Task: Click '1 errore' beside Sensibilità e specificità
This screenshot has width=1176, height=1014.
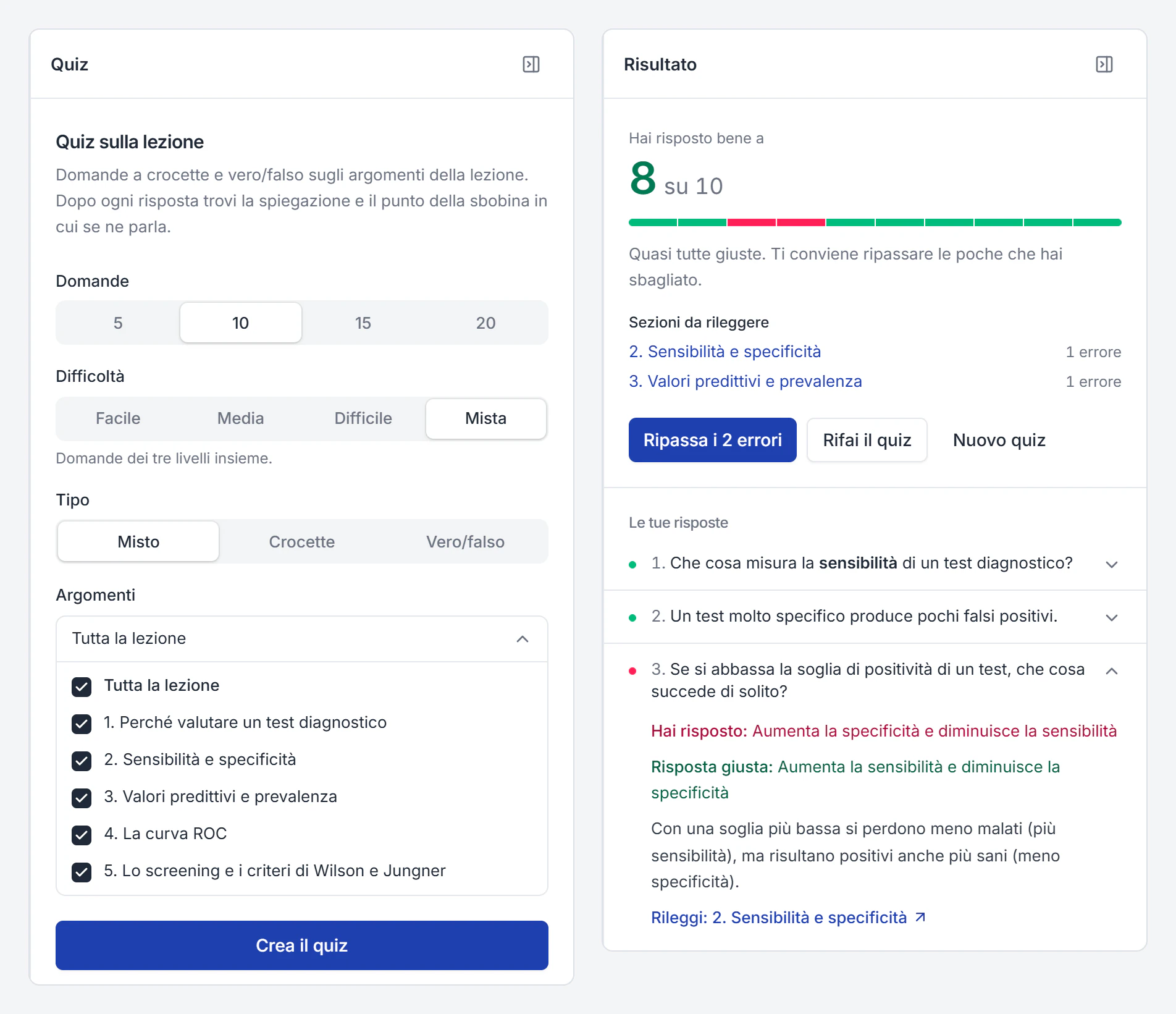Action: click(1093, 352)
